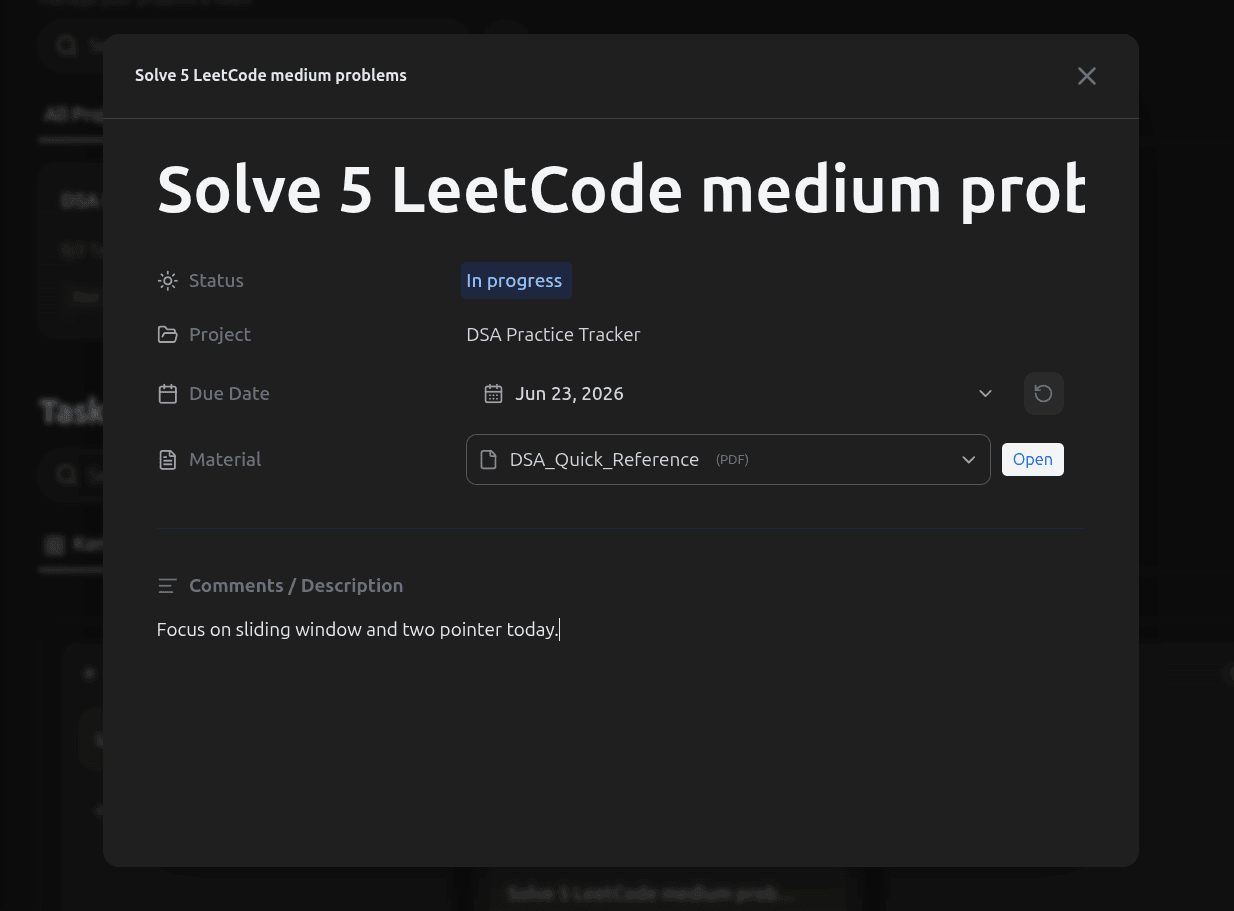Click the Status label
Screen dimensions: 1234x911
click(216, 281)
